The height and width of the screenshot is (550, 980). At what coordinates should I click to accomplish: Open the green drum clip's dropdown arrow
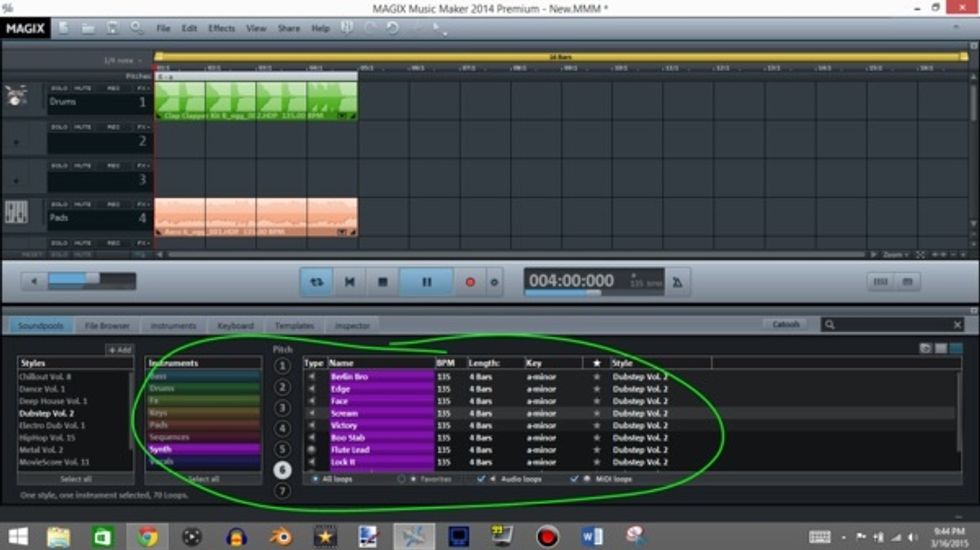pyautogui.click(x=342, y=116)
